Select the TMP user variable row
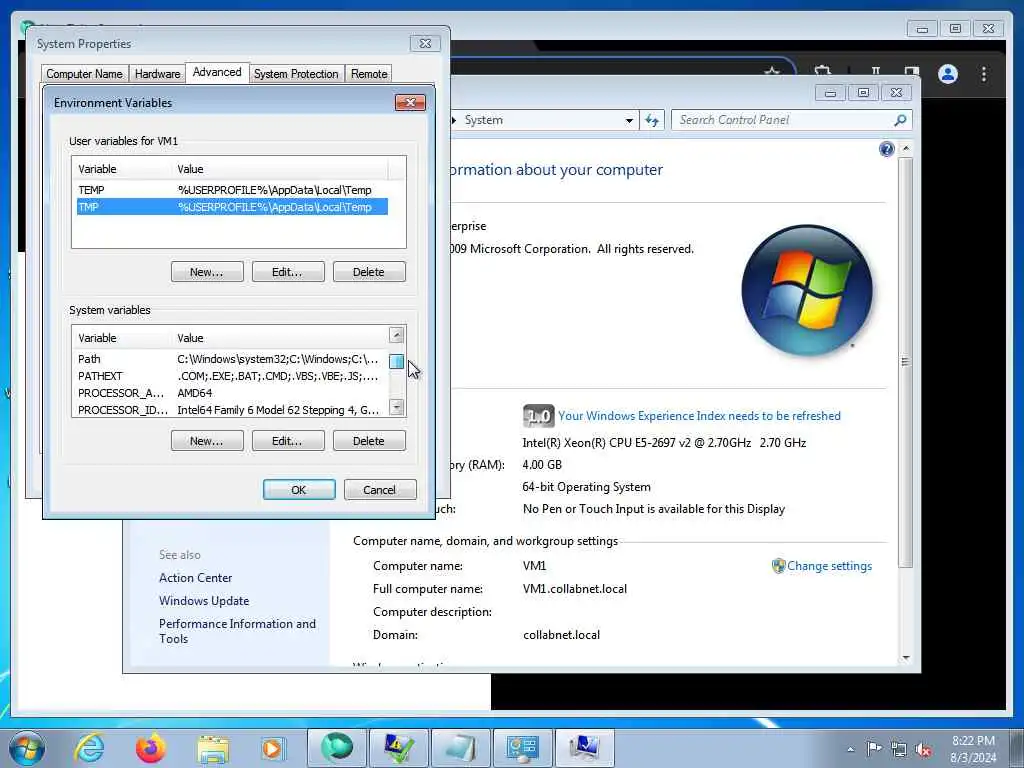 pyautogui.click(x=232, y=207)
